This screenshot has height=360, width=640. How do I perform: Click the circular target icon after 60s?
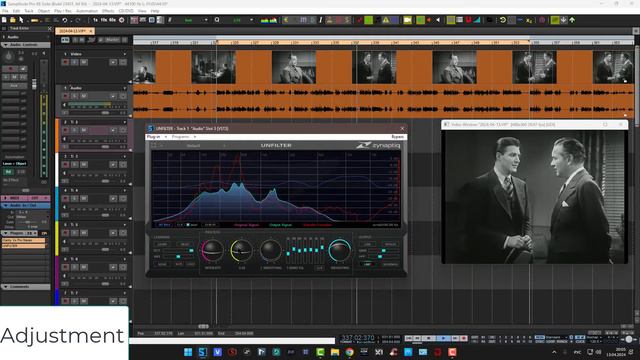tap(122, 20)
